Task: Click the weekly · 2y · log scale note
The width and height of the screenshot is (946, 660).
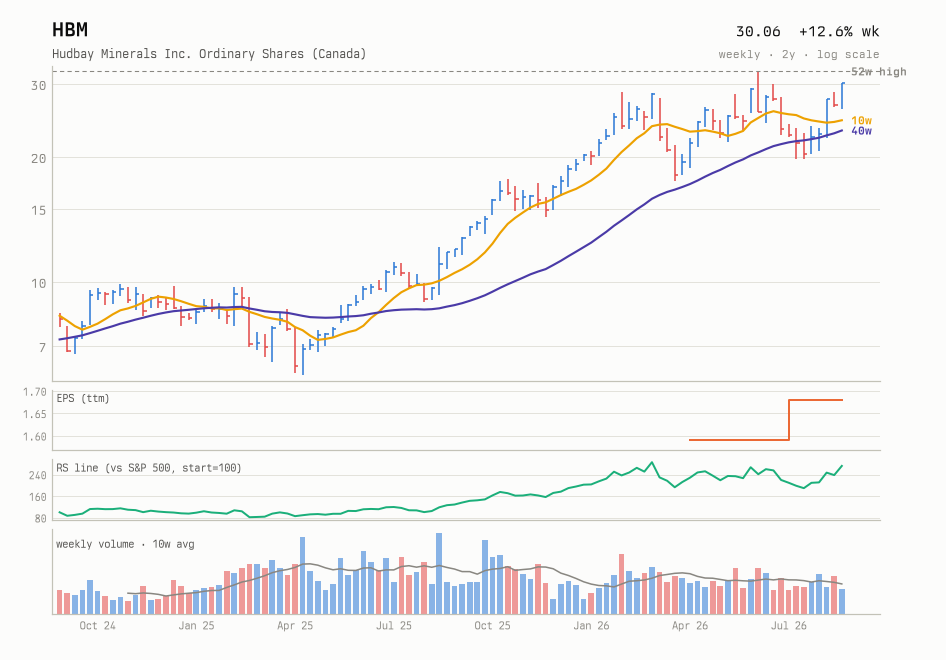Action: tap(798, 54)
